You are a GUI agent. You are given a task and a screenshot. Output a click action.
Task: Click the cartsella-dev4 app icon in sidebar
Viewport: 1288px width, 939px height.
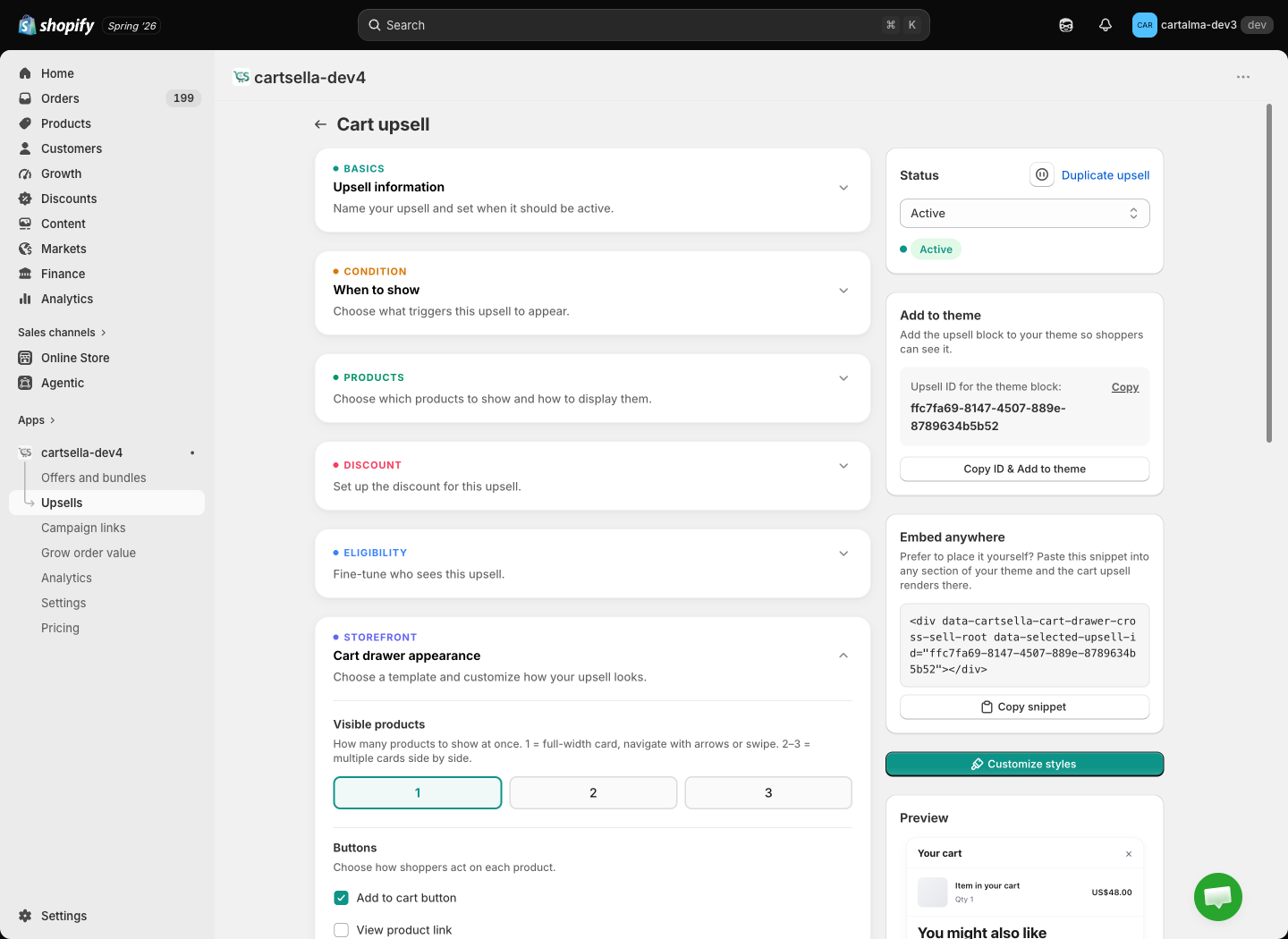(25, 453)
